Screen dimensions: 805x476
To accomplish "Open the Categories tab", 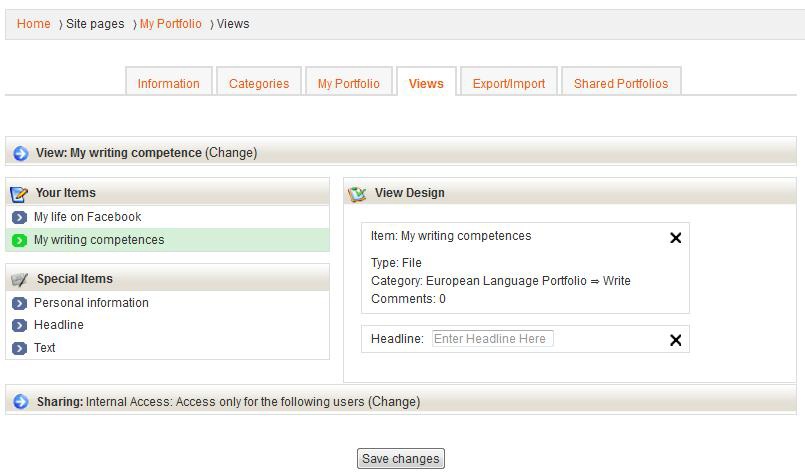I will coord(259,84).
